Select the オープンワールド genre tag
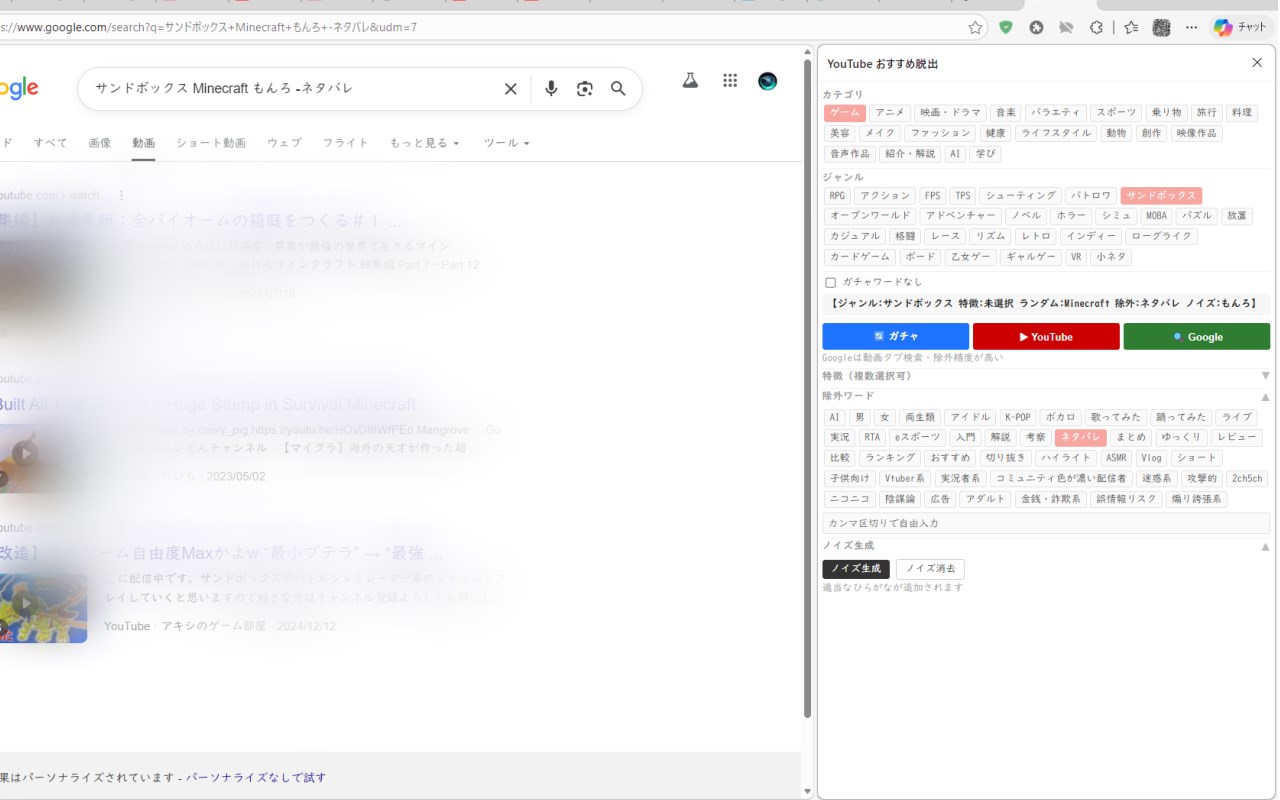The image size is (1280, 800). pyautogui.click(x=871, y=216)
